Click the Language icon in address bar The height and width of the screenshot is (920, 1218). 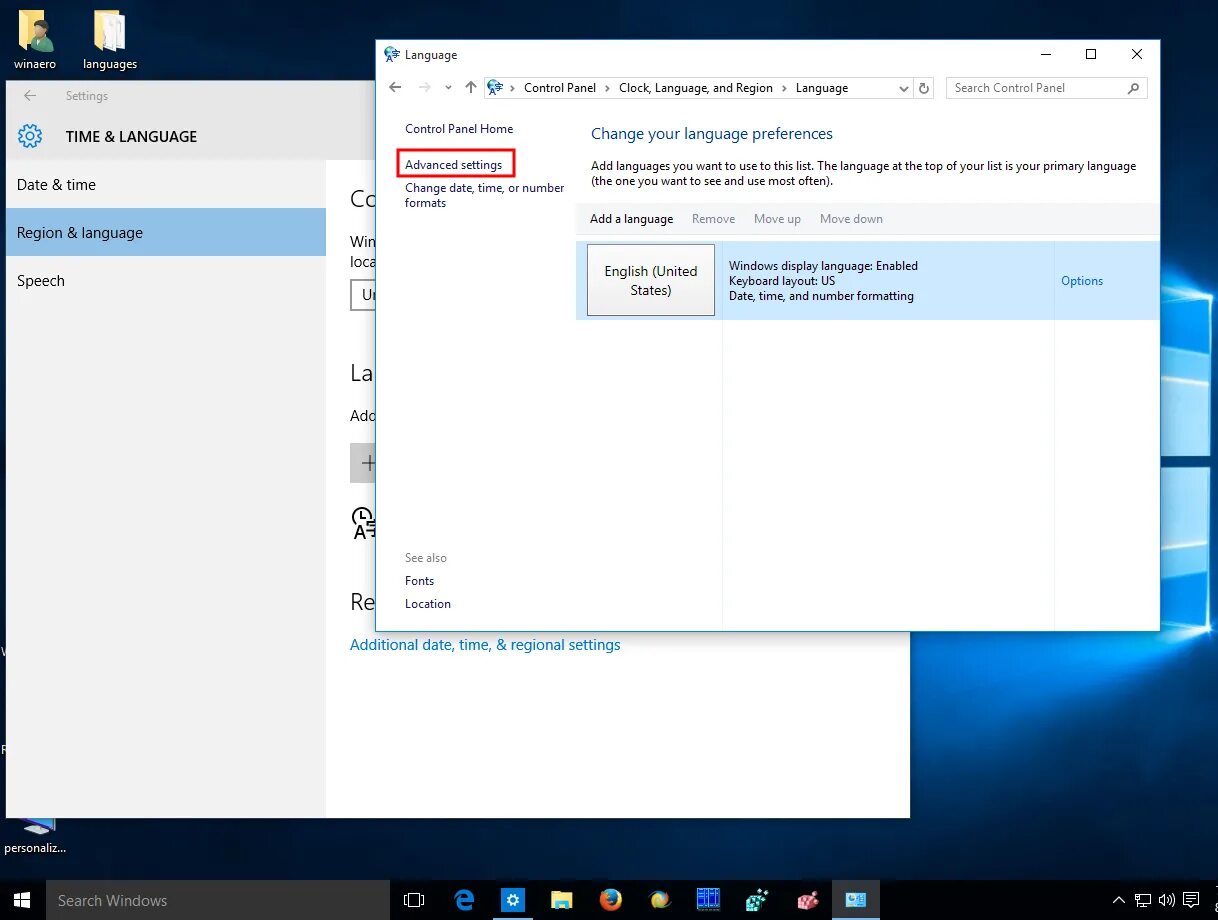point(495,88)
